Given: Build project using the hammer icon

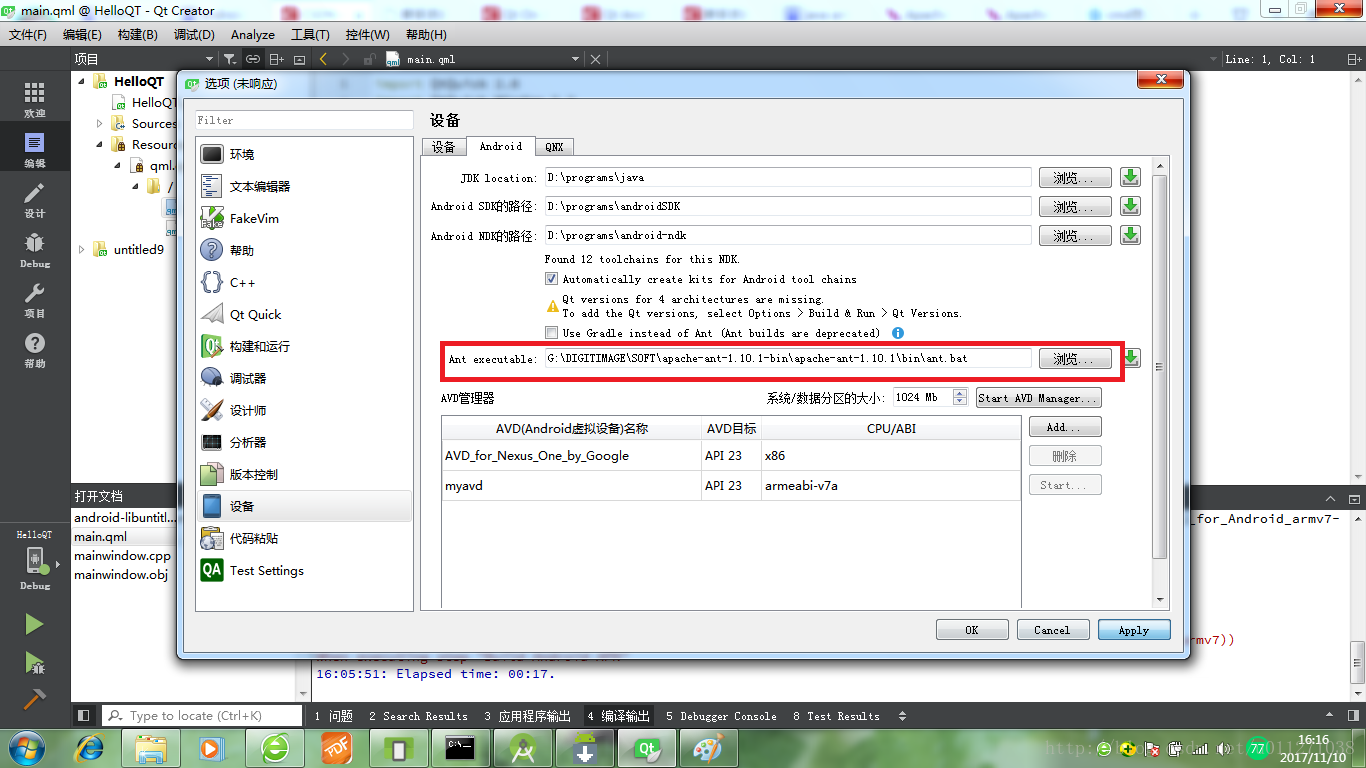Looking at the screenshot, I should click(34, 699).
